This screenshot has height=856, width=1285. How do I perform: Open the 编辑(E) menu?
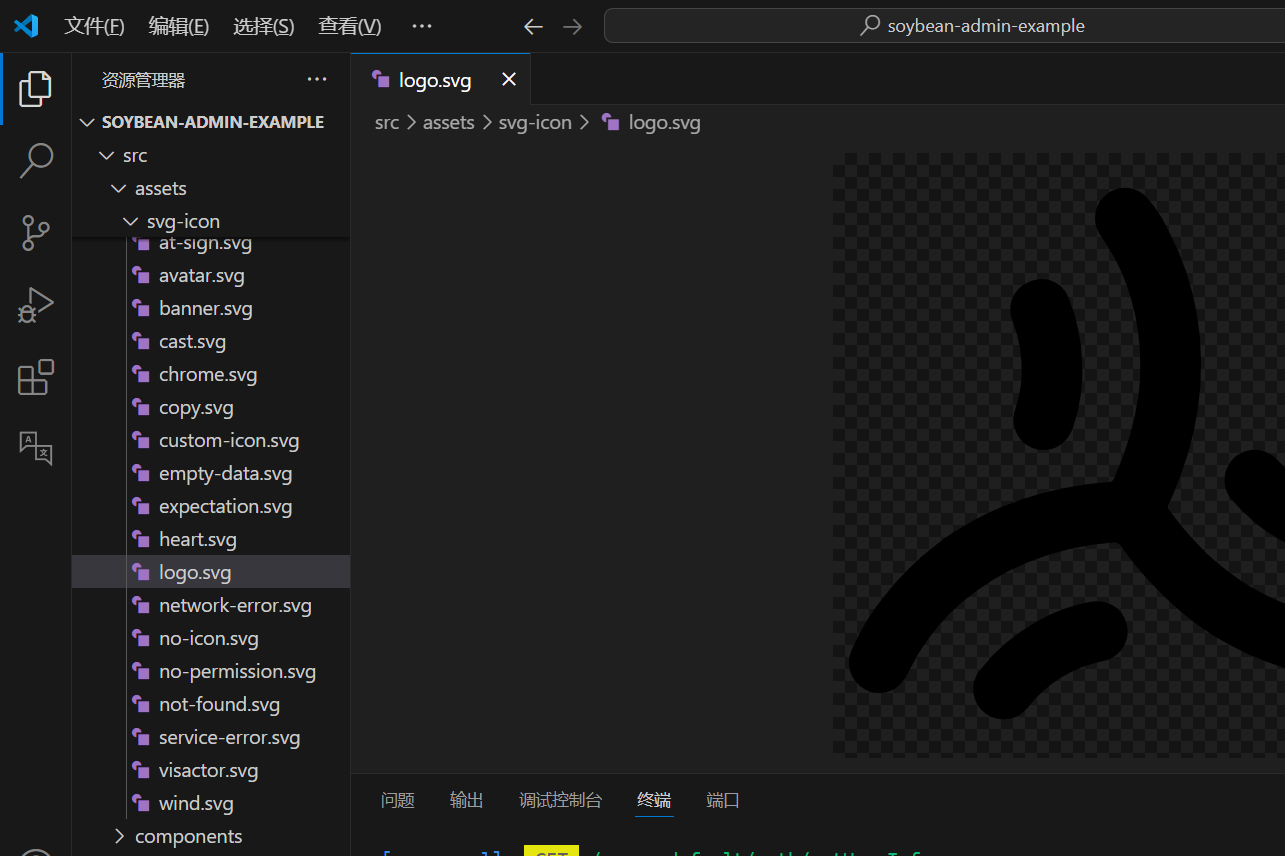[178, 26]
